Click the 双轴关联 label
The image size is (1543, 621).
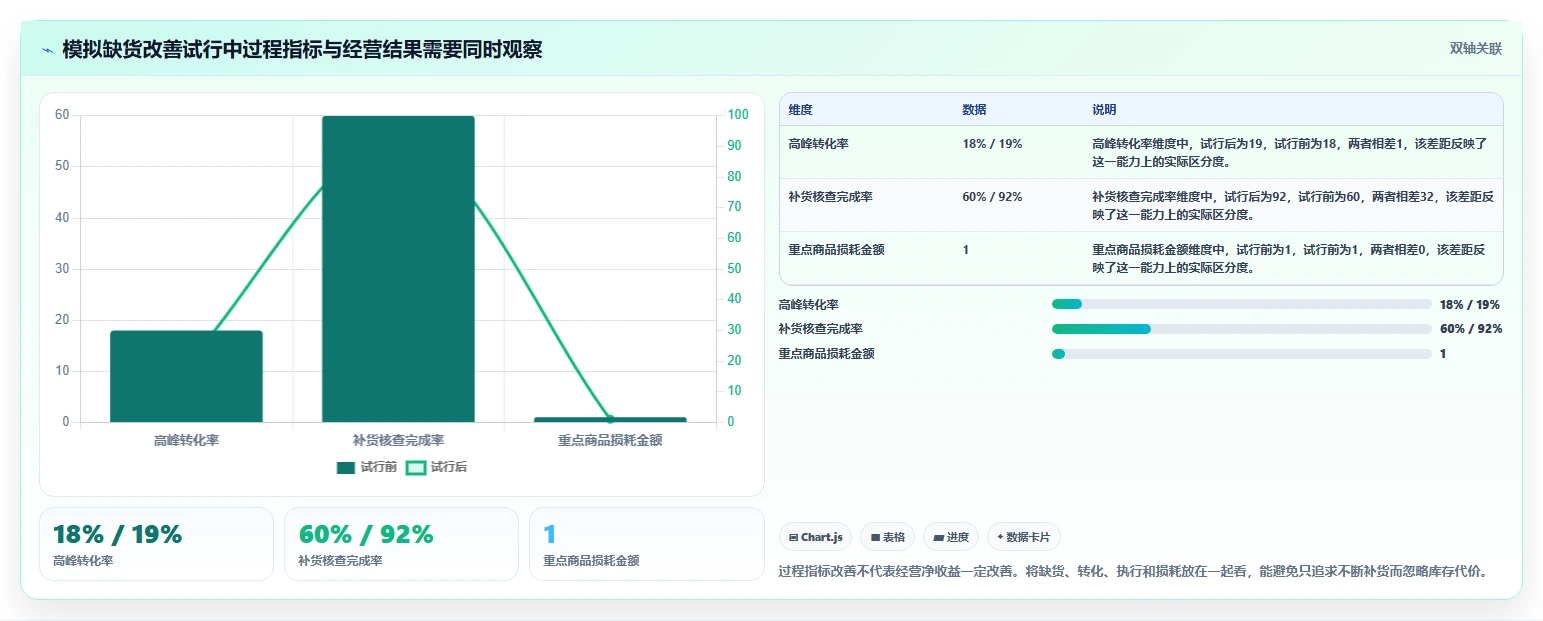pos(1476,49)
